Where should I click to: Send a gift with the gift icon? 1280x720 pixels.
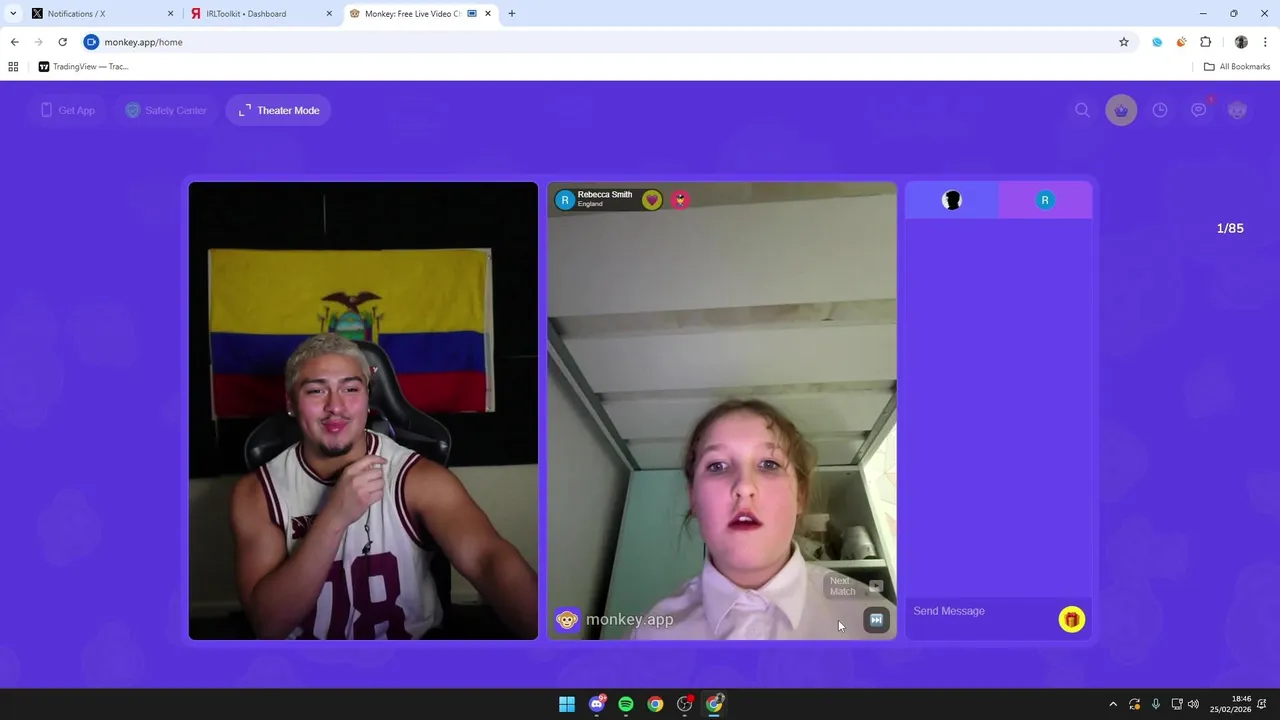point(1072,620)
